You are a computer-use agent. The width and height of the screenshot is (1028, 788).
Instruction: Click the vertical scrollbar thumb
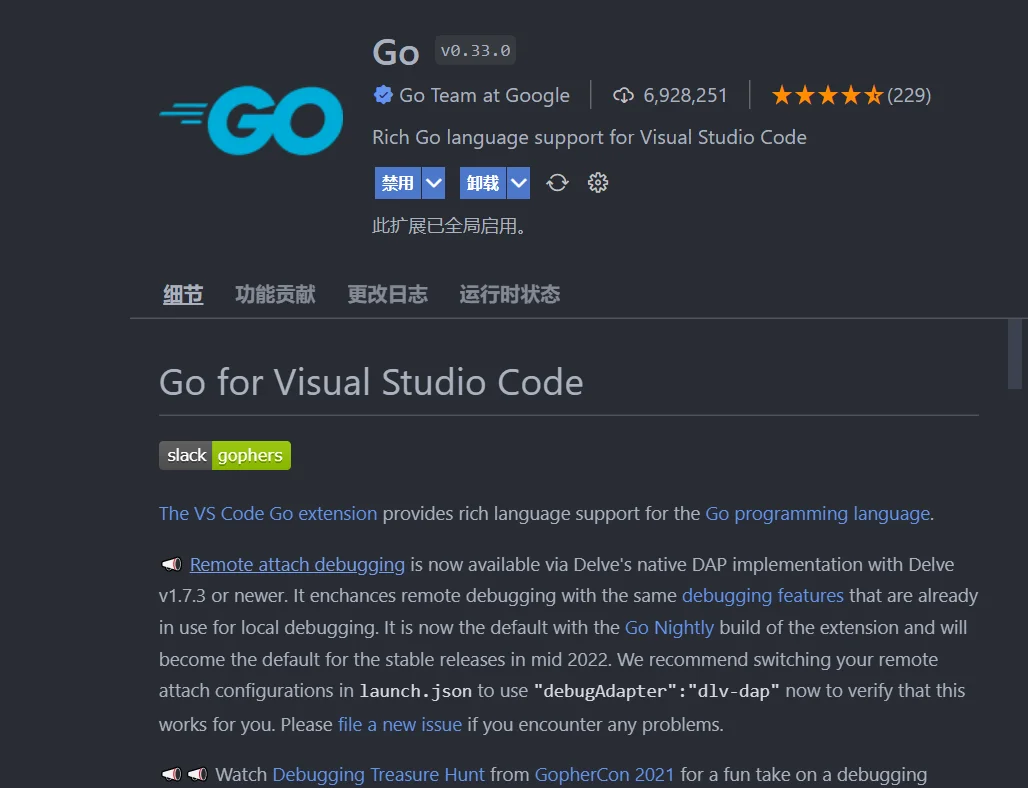(x=1014, y=354)
